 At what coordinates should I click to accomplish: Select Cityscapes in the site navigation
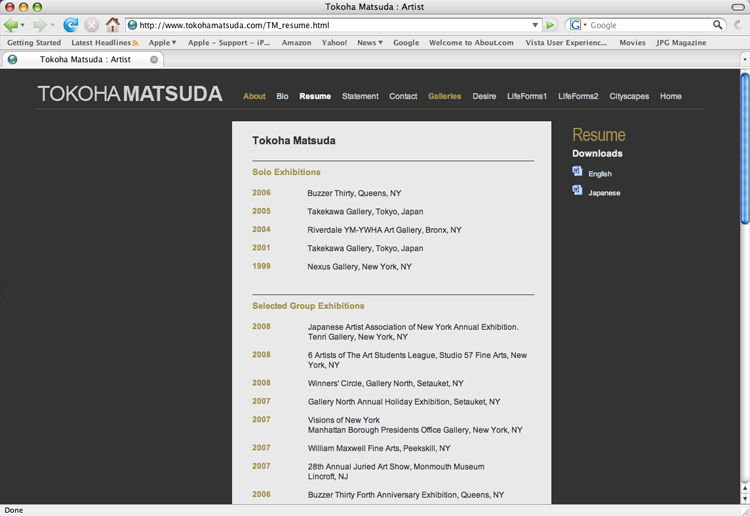point(629,96)
